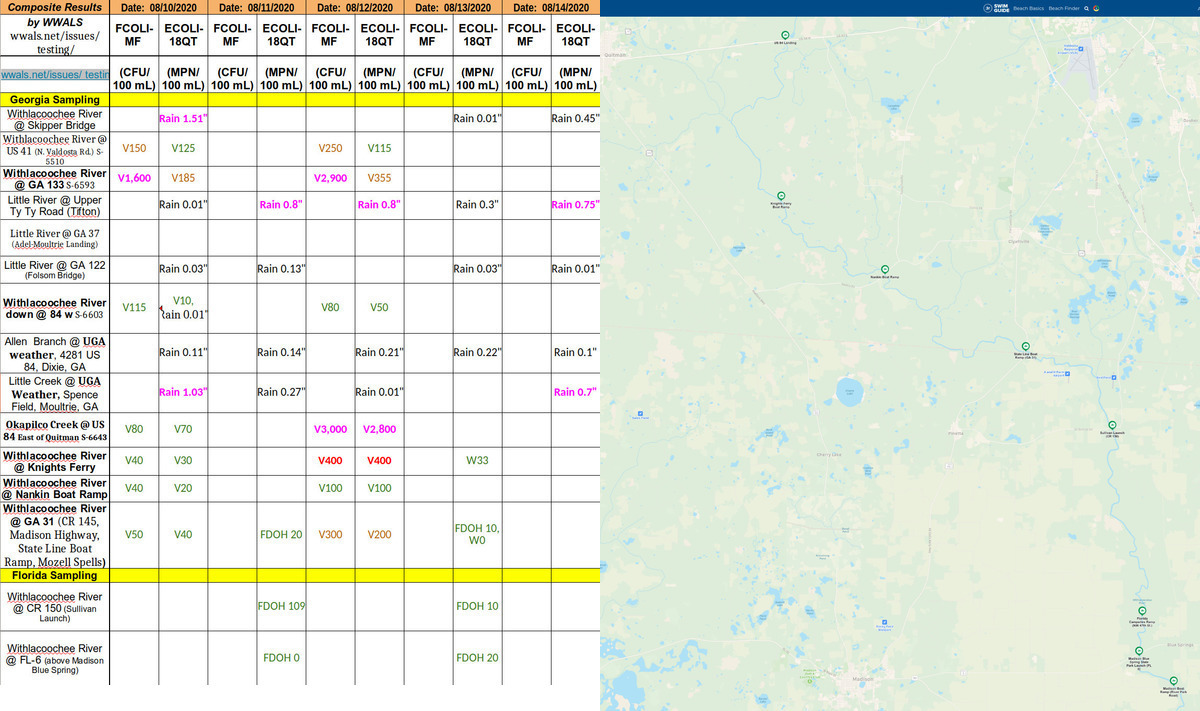Viewport: 1200px width, 711px height.
Task: Select the 'V1,600' cell in GA 133 row
Action: [x=134, y=179]
